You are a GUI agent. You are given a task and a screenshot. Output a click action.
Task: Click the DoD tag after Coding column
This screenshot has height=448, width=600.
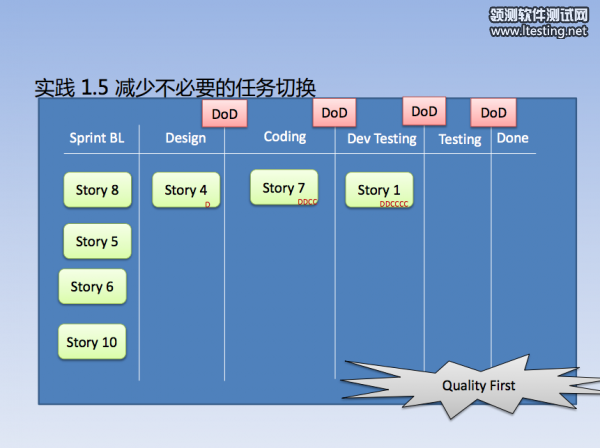click(334, 112)
